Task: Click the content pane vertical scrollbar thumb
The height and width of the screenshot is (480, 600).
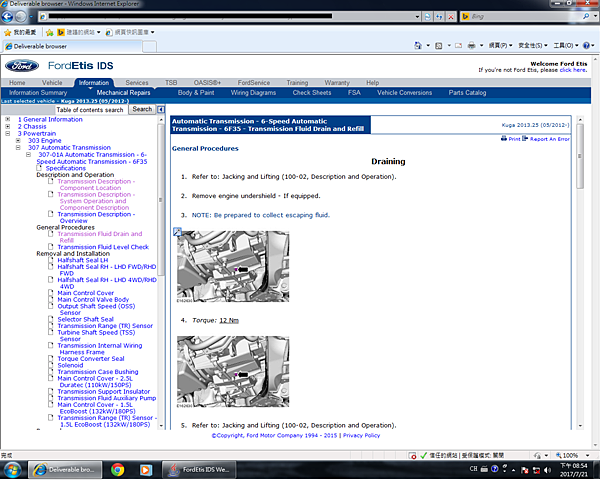Action: [x=580, y=156]
